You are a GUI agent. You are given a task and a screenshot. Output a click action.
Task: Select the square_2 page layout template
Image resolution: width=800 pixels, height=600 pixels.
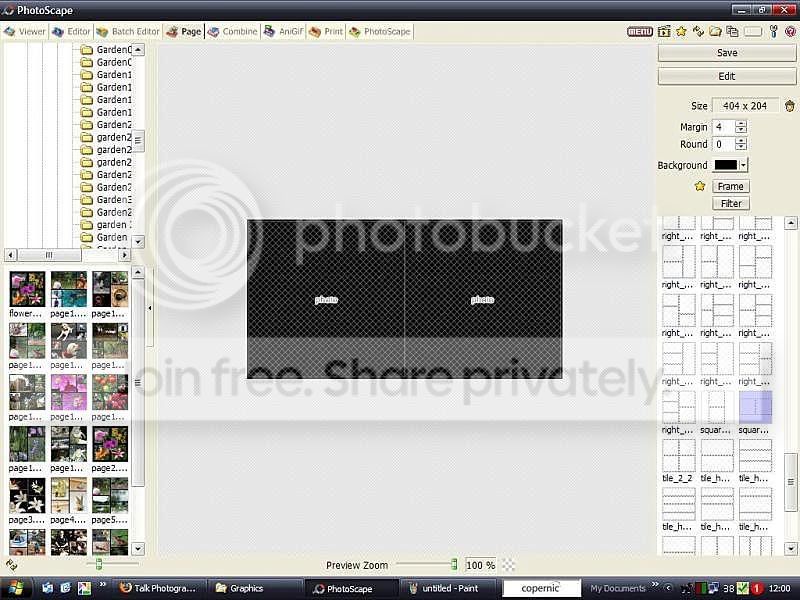756,408
